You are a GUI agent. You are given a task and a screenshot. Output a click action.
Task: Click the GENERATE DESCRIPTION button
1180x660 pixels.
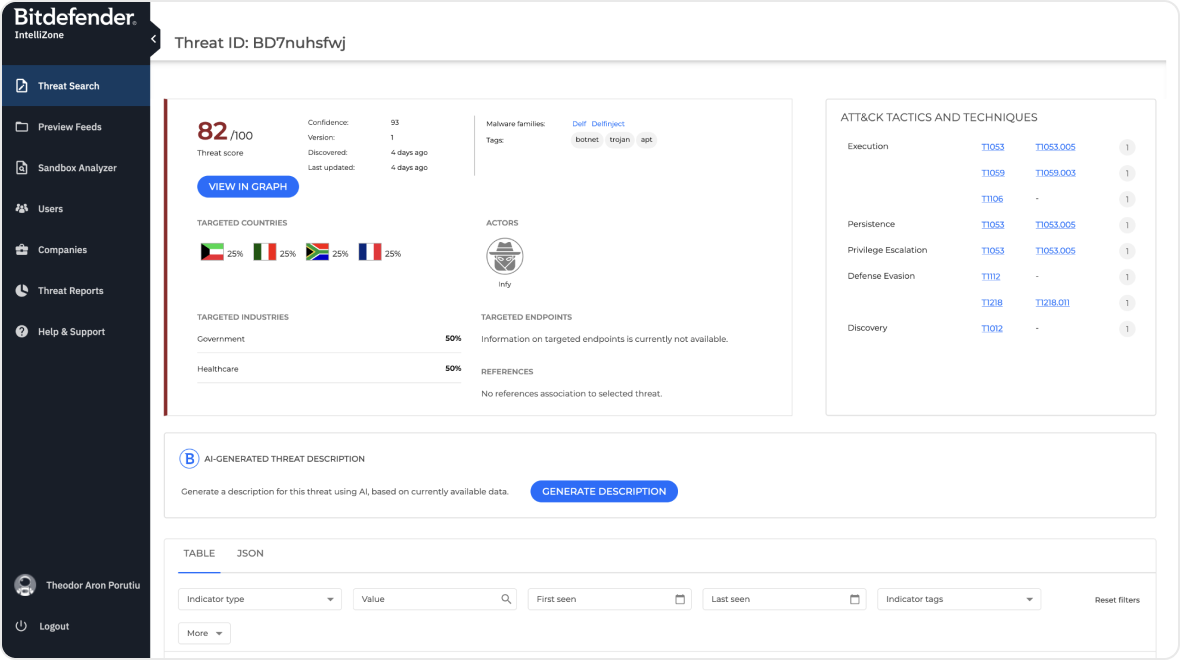[x=603, y=491]
